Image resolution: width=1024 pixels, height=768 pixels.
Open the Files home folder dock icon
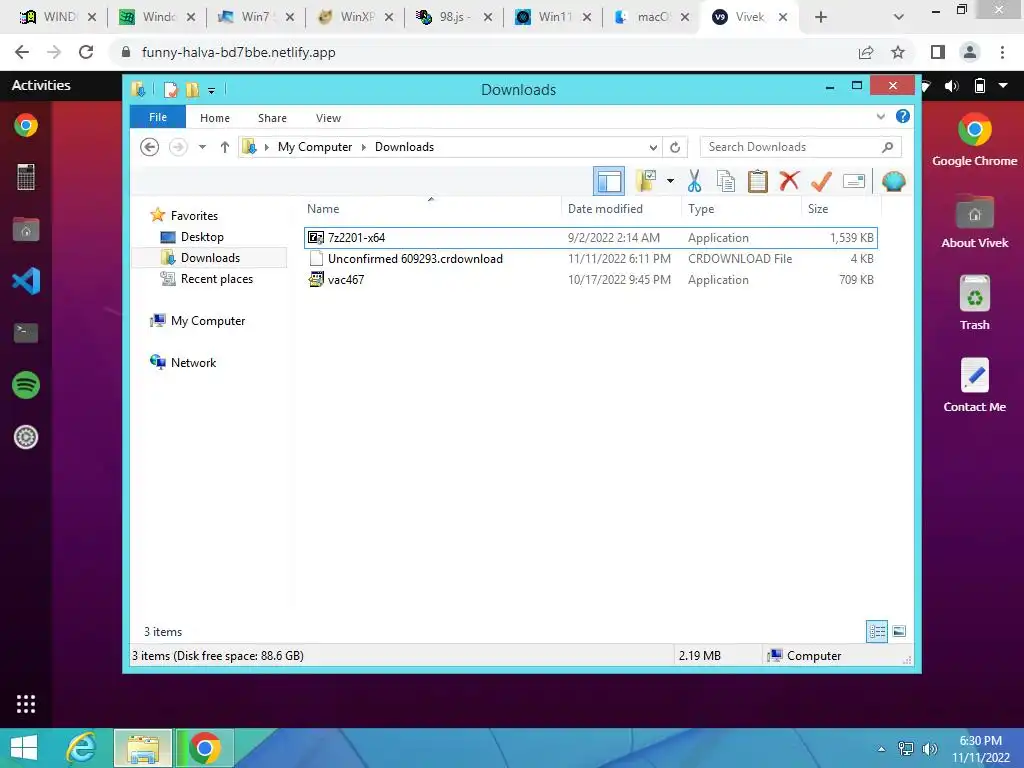(x=26, y=229)
